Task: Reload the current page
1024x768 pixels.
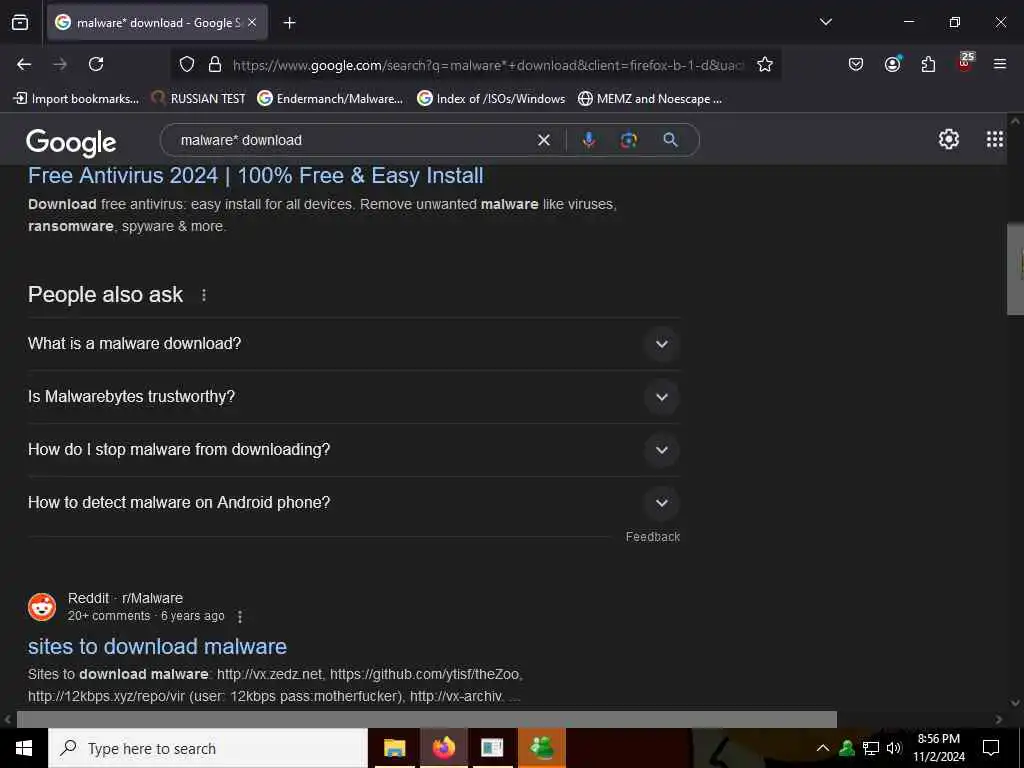Action: coord(96,64)
